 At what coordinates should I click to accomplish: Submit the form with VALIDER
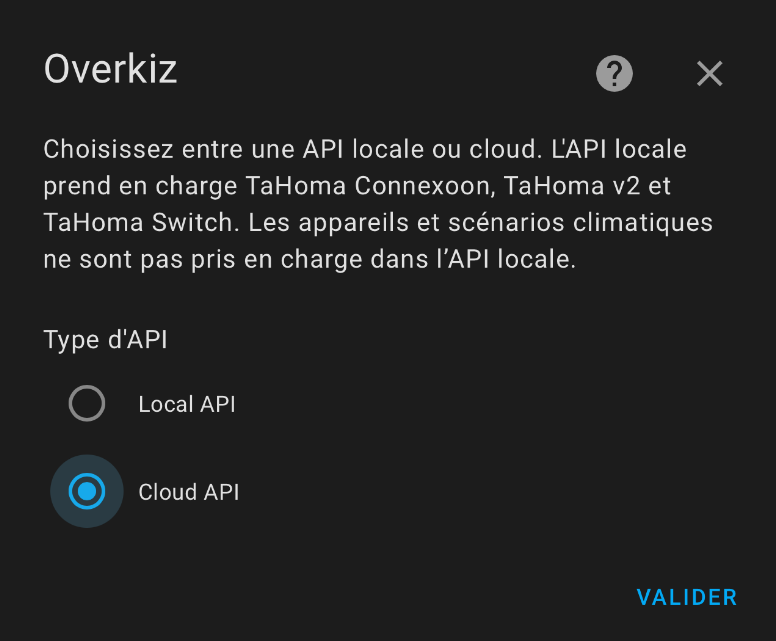(x=686, y=597)
